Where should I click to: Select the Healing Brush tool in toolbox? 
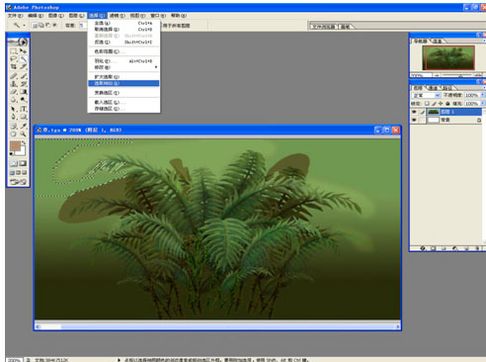[x=13, y=76]
